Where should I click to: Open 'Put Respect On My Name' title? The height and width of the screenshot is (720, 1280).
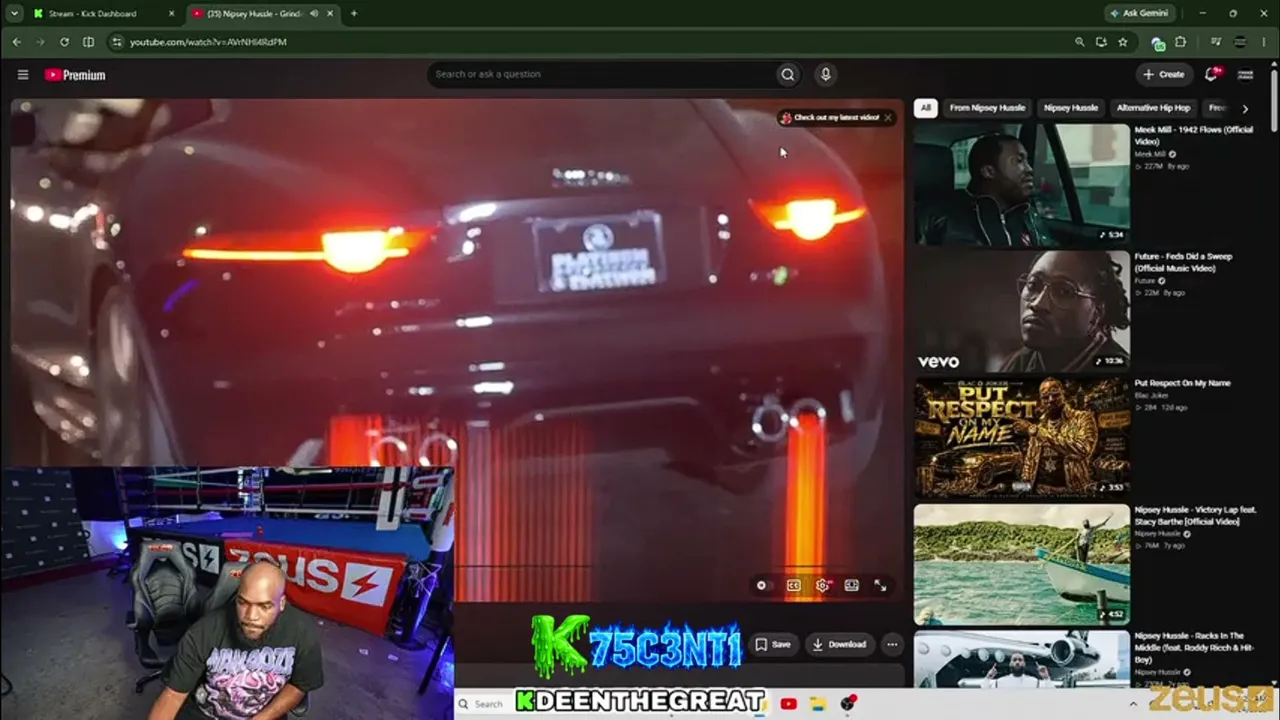[1183, 383]
